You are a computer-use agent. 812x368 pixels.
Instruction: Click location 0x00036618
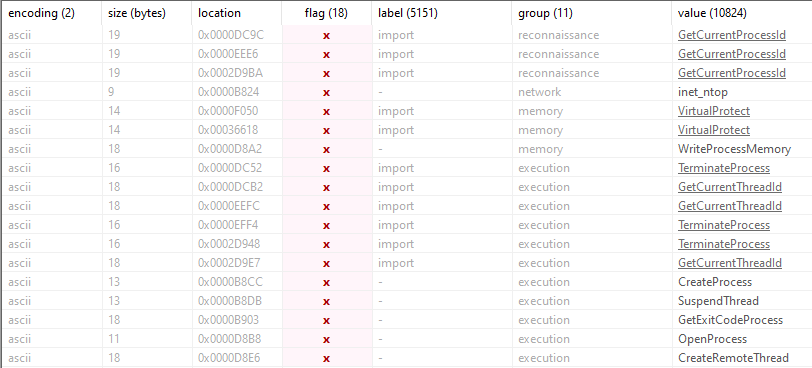coord(228,130)
